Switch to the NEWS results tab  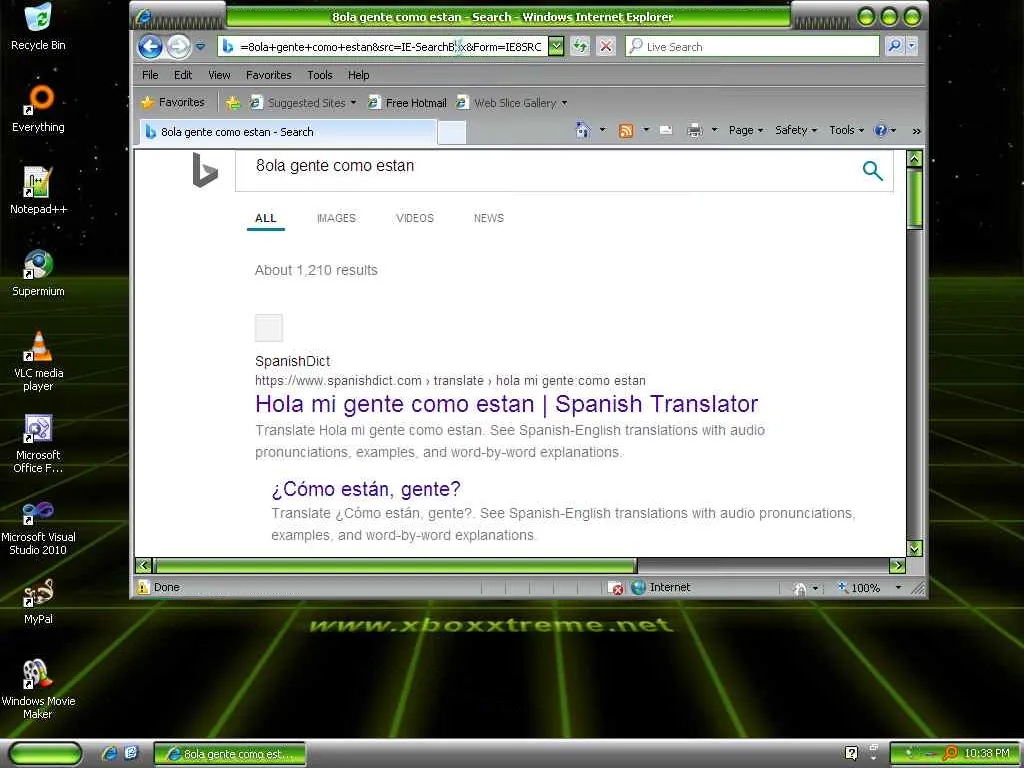tap(489, 218)
